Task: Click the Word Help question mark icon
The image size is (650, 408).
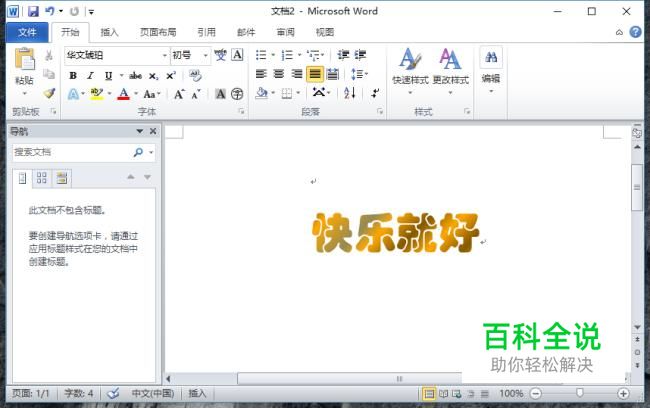Action: [x=635, y=32]
